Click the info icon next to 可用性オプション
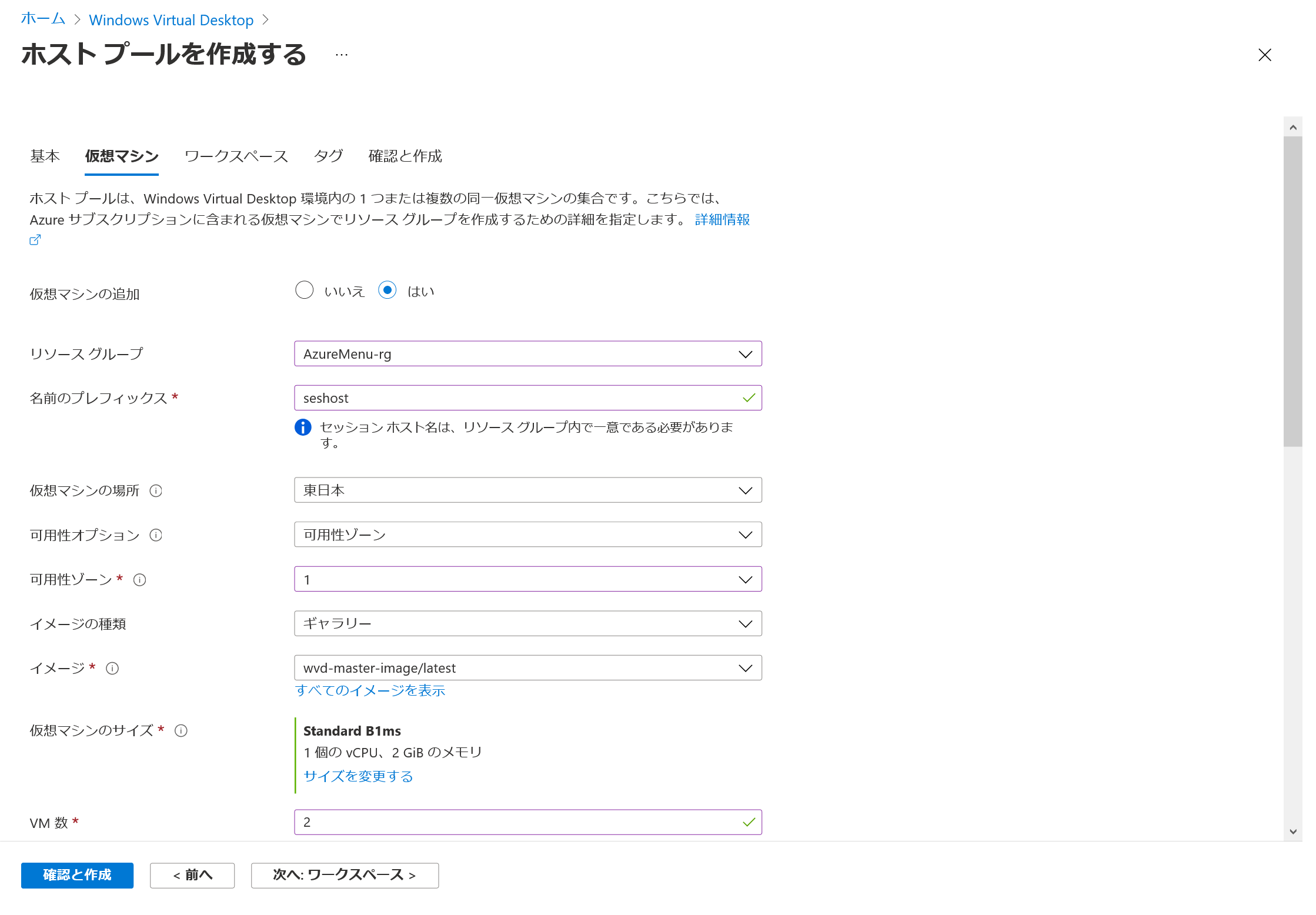The width and height of the screenshot is (1316, 915). point(156,535)
